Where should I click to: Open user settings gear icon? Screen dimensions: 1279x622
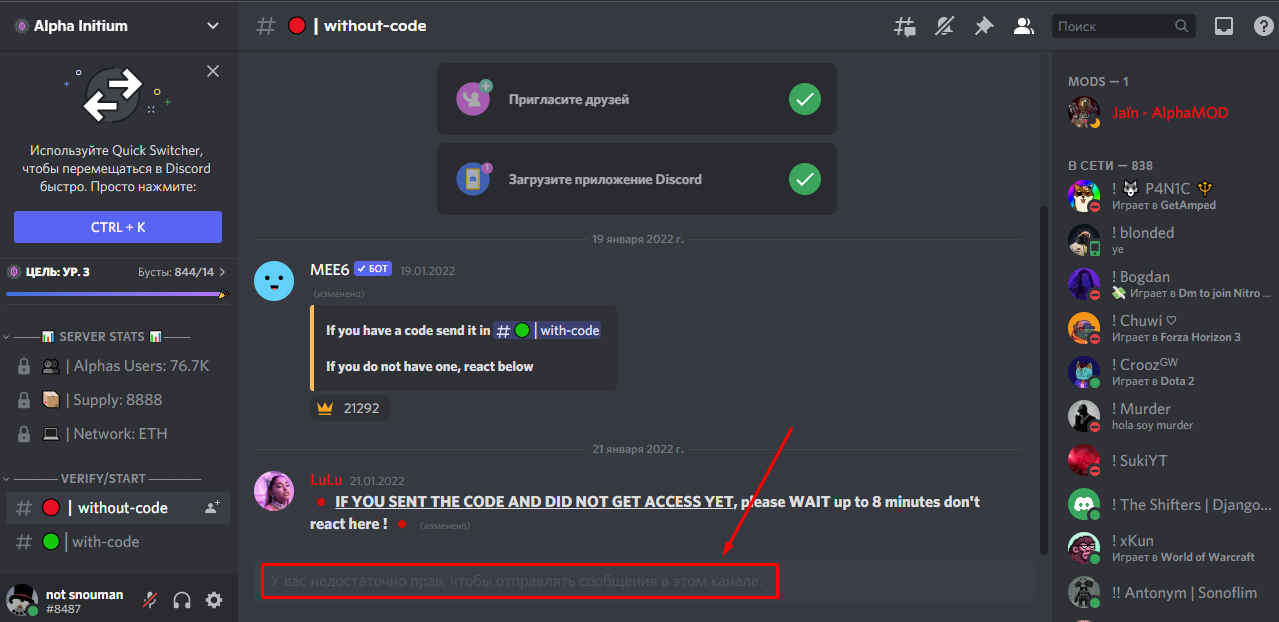point(214,600)
